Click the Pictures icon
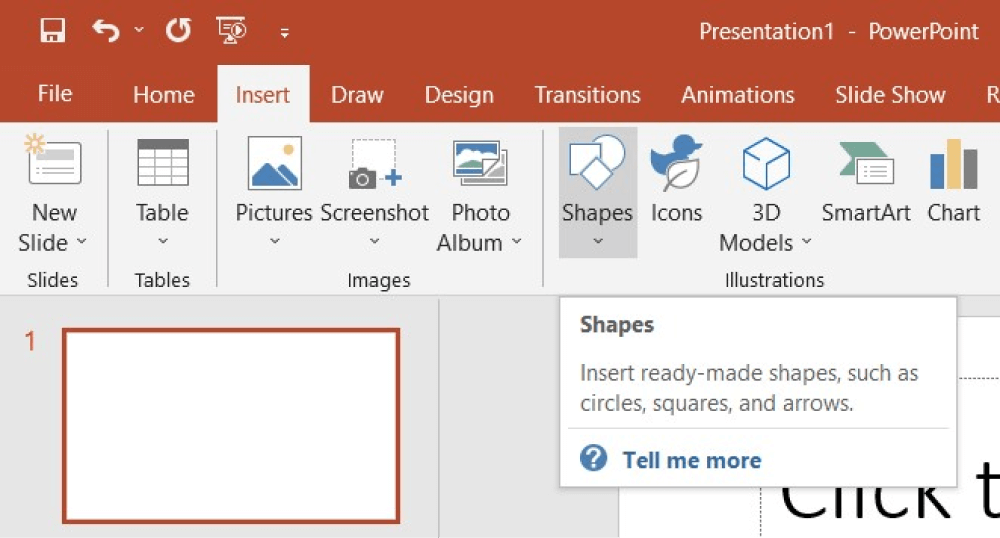1000x538 pixels. point(274,163)
